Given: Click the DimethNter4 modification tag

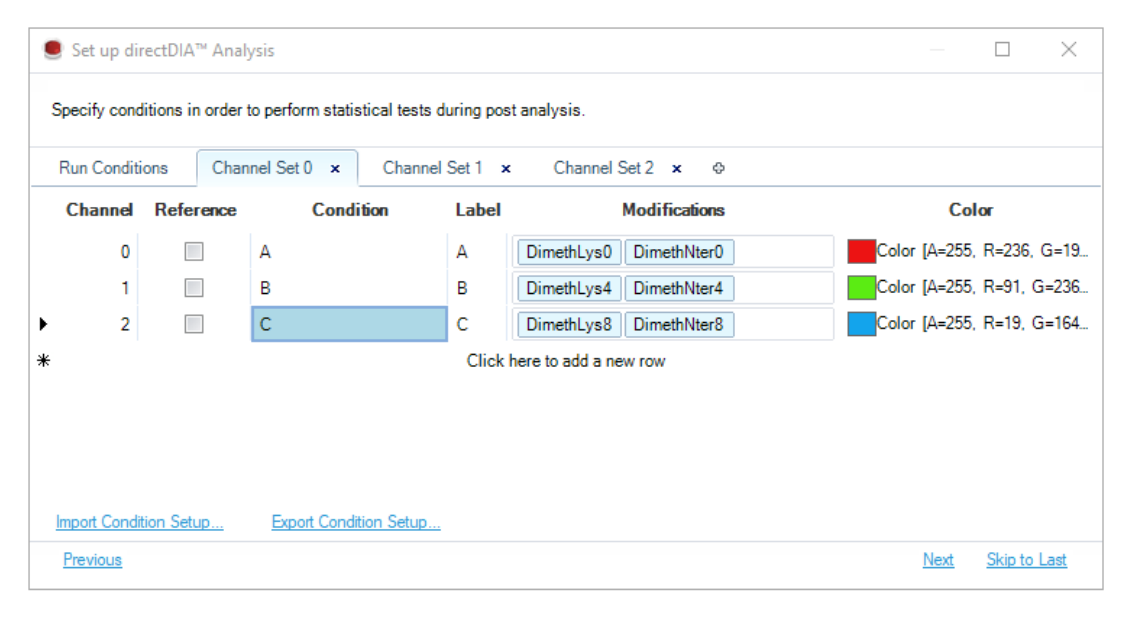Looking at the screenshot, I should [x=679, y=288].
